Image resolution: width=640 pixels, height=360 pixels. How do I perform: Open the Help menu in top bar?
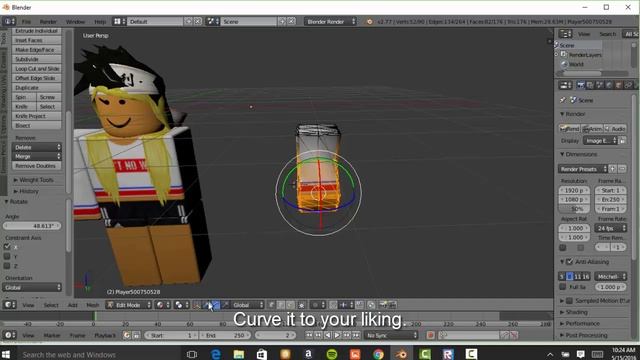point(100,21)
